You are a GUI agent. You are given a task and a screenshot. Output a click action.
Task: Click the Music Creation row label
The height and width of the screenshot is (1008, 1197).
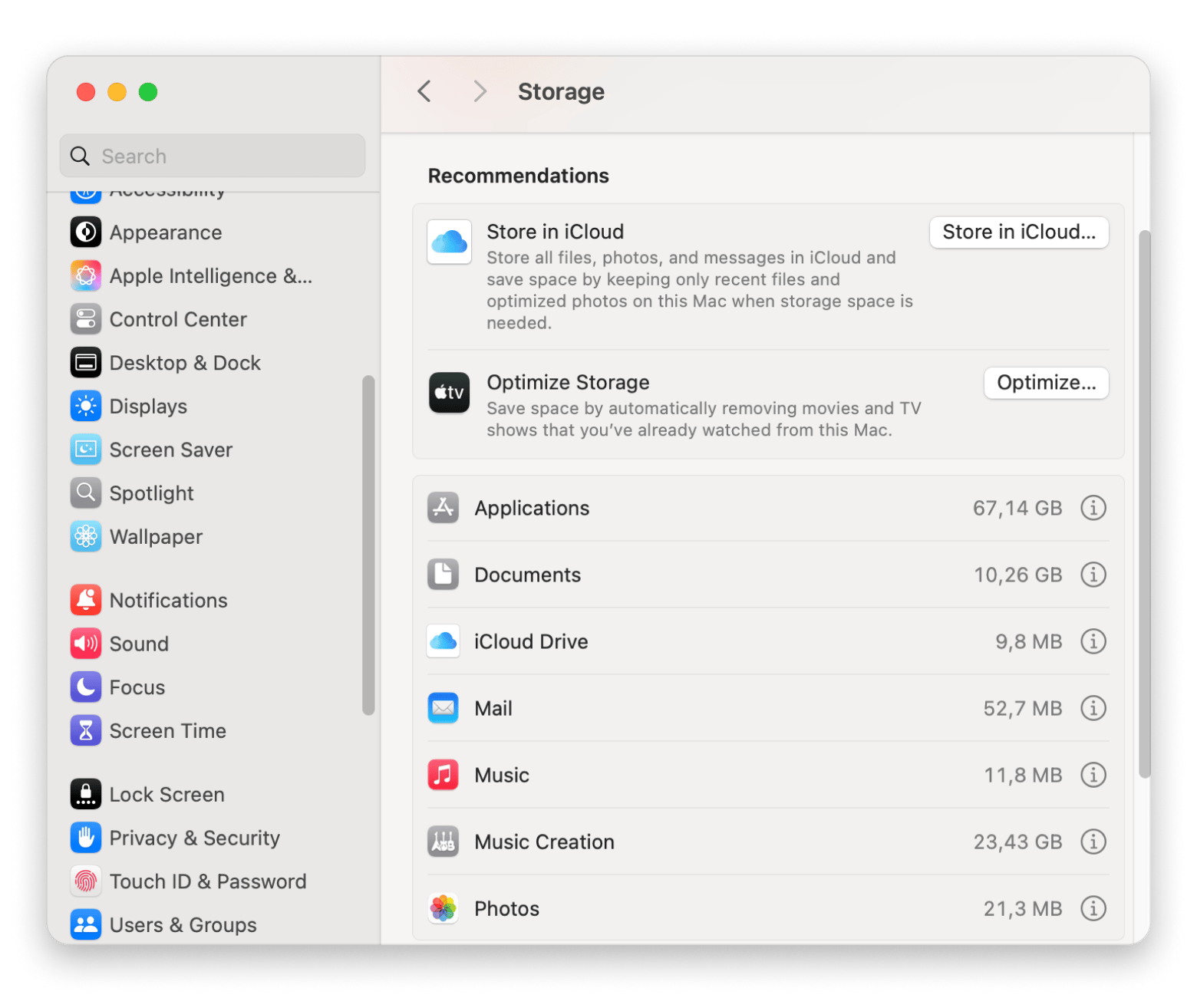545,842
